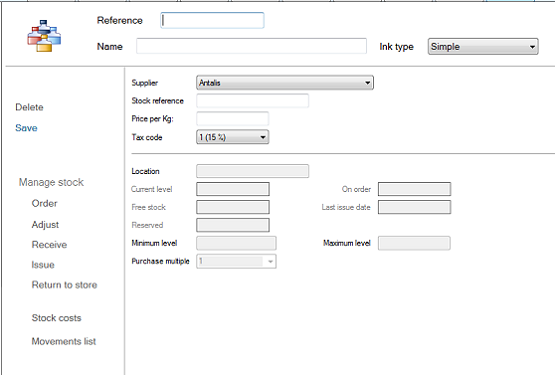555x375 pixels.
Task: Click the Supplier label
Action: point(145,83)
